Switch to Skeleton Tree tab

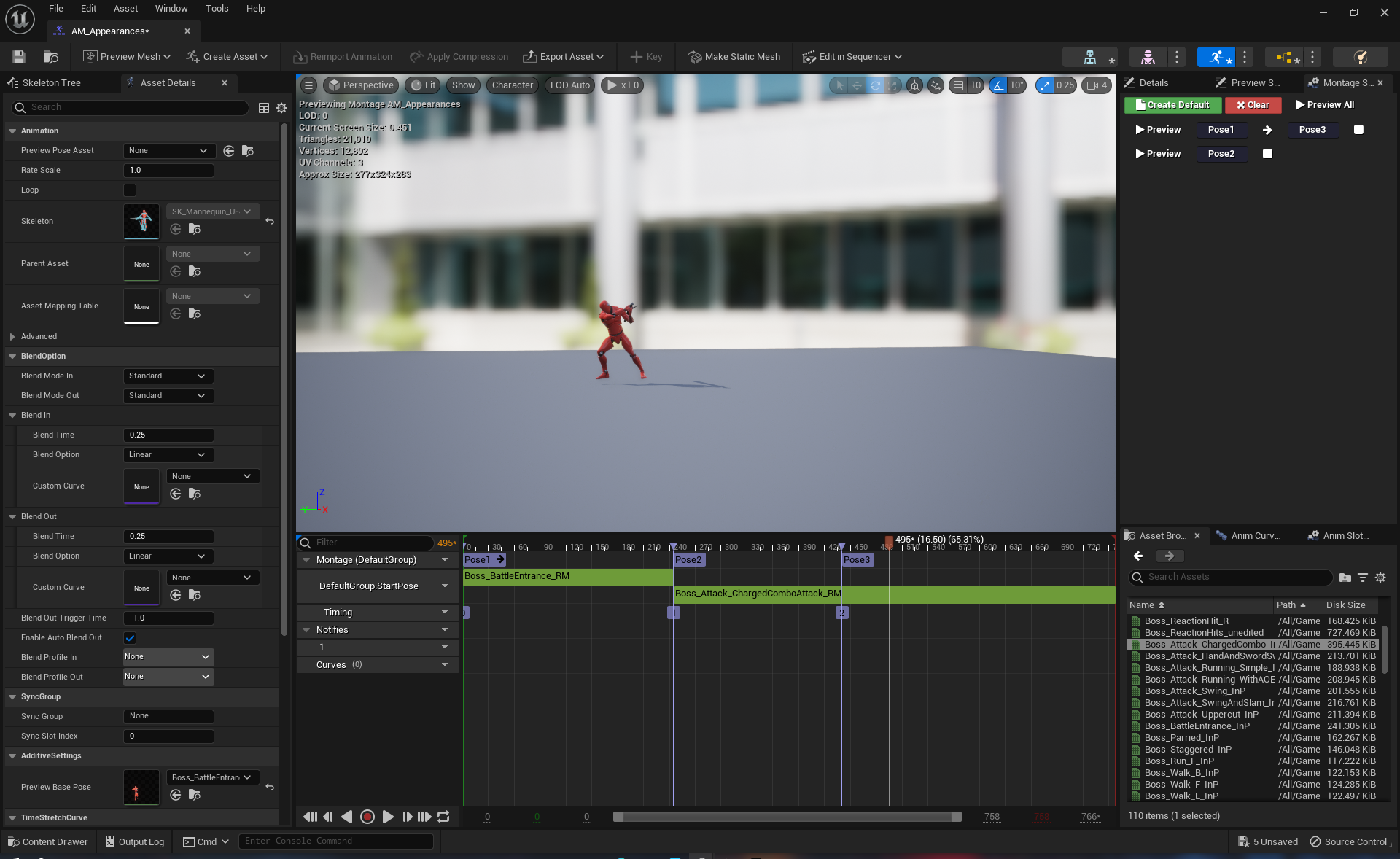click(x=51, y=83)
